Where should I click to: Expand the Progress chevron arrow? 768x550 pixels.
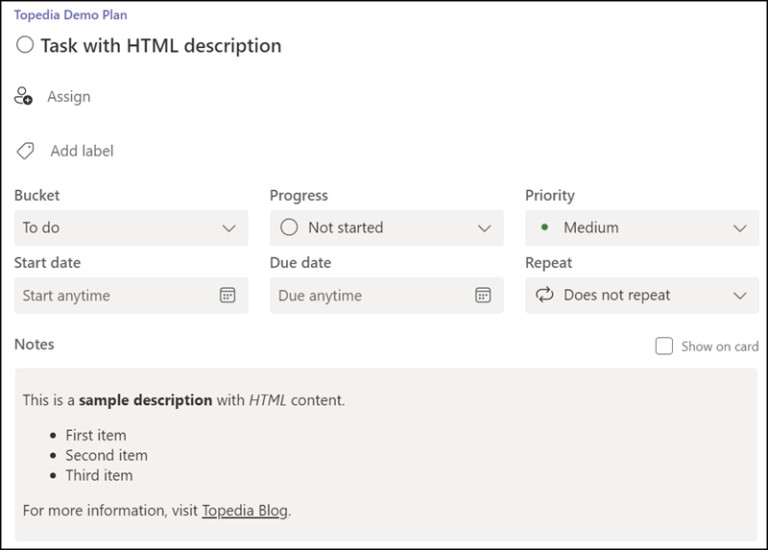point(484,228)
